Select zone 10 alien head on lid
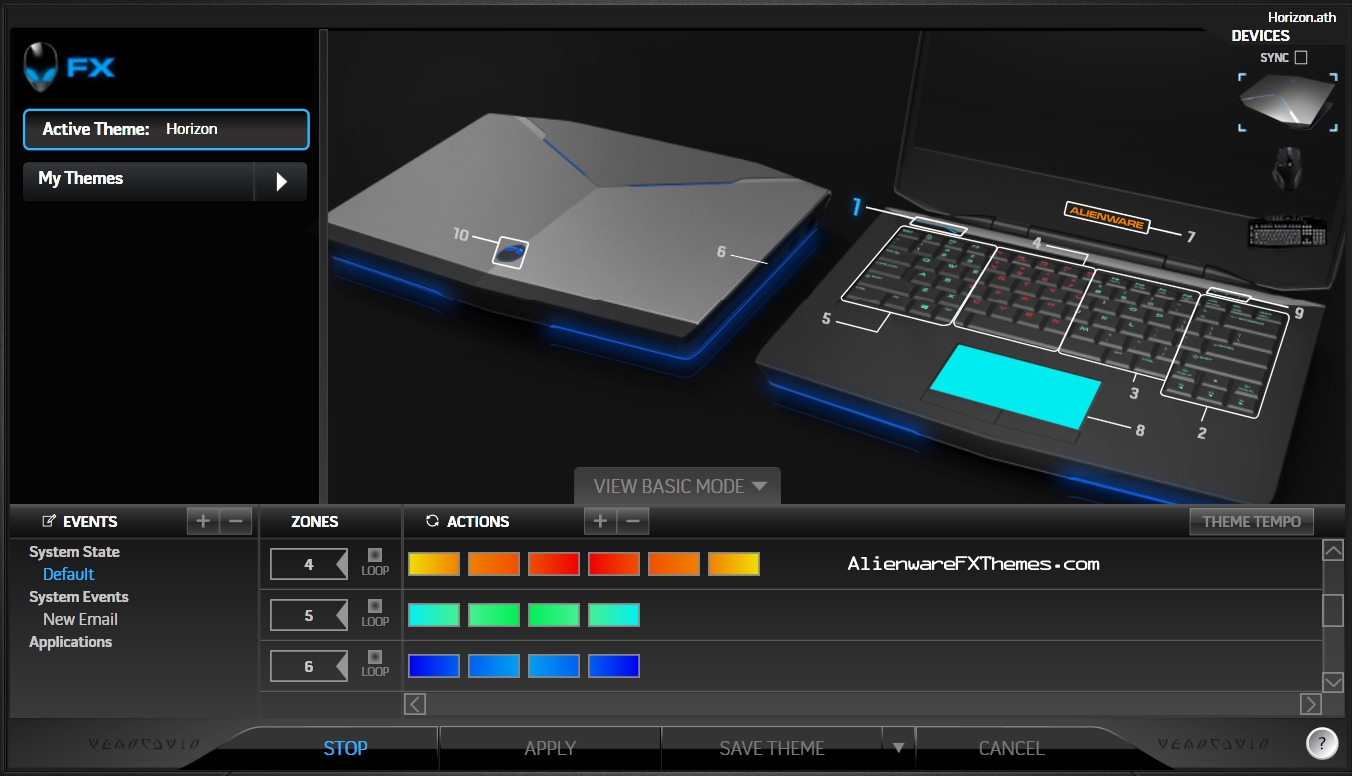The width and height of the screenshot is (1352, 776). pyautogui.click(x=510, y=252)
